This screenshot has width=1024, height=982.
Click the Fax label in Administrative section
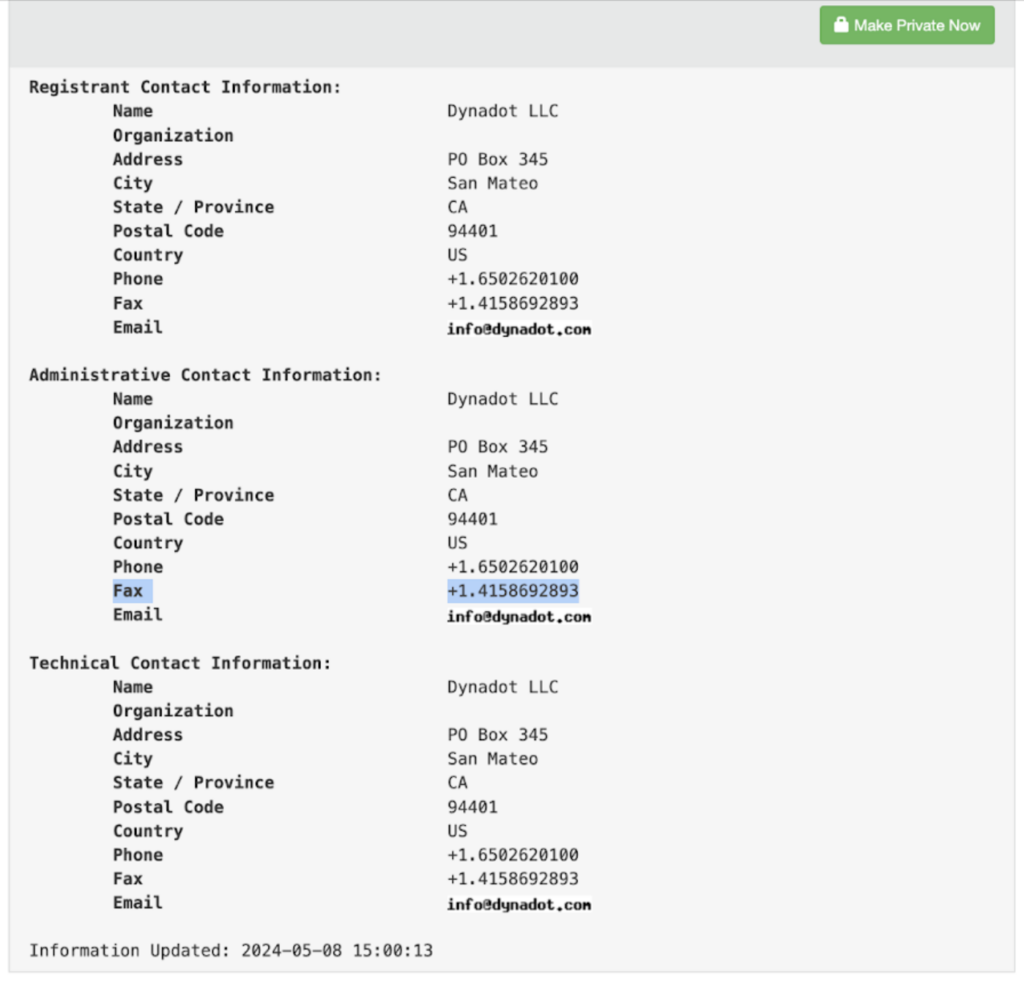pos(128,590)
